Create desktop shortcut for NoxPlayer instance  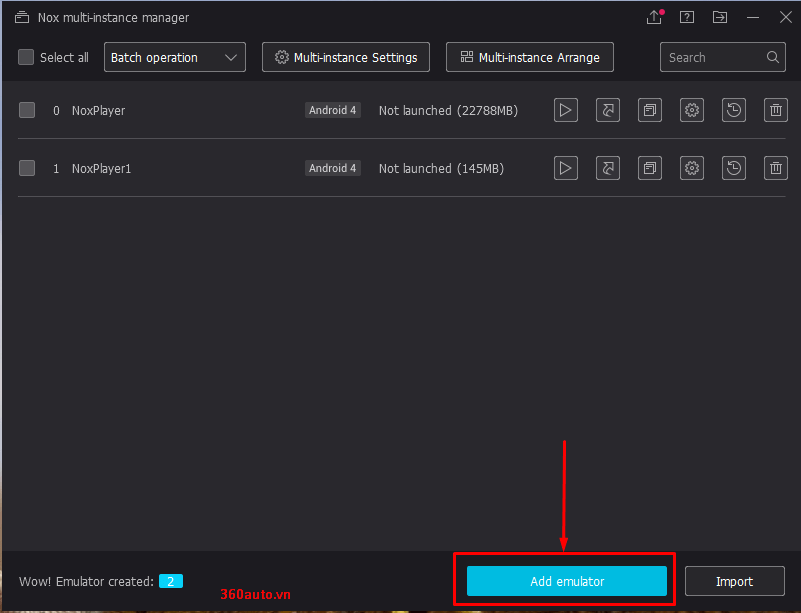pos(608,110)
